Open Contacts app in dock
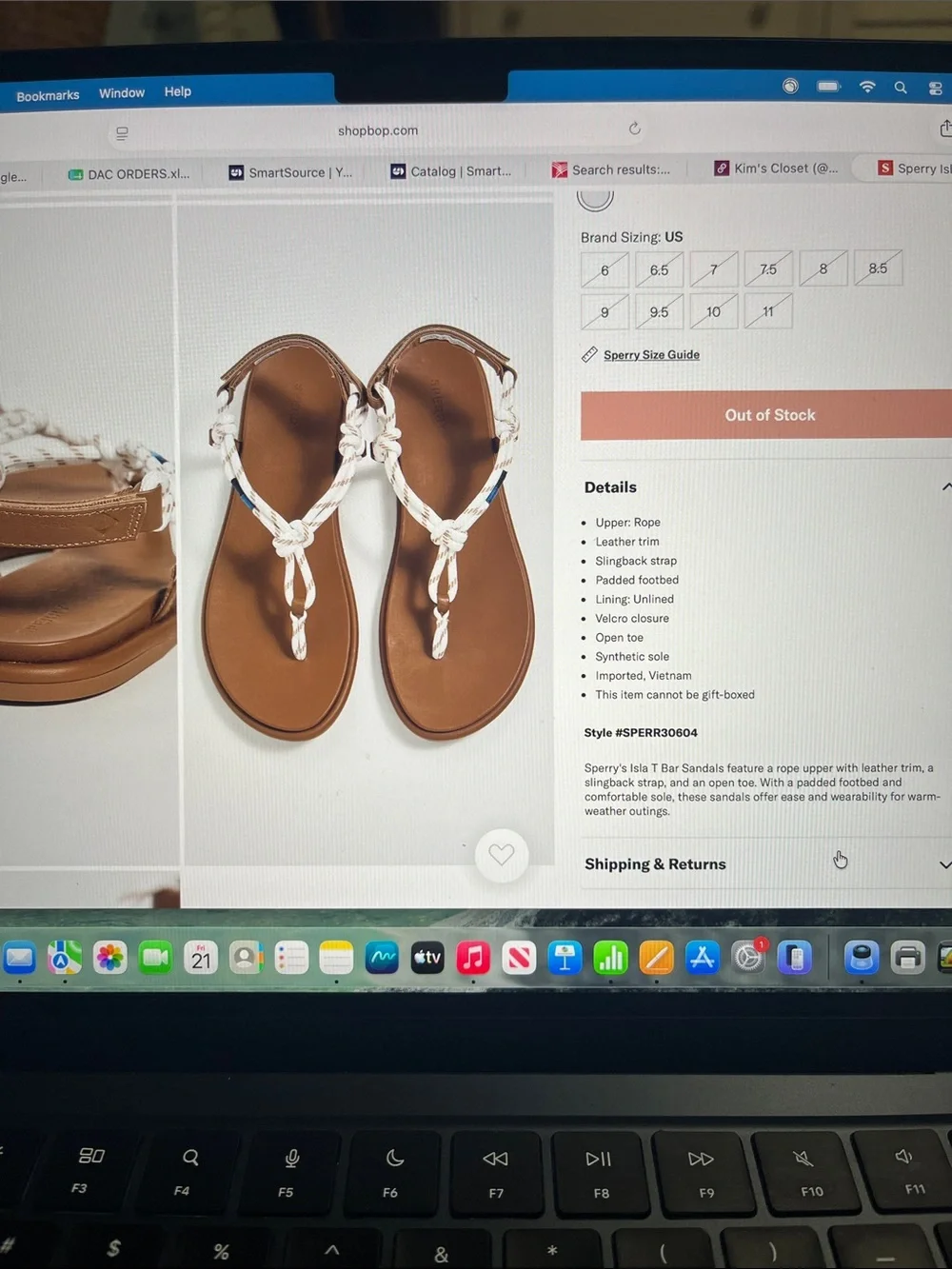 (x=246, y=958)
